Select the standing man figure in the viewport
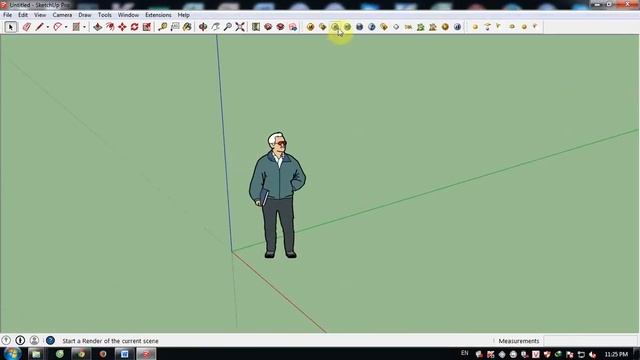The height and width of the screenshot is (360, 640). (277, 195)
